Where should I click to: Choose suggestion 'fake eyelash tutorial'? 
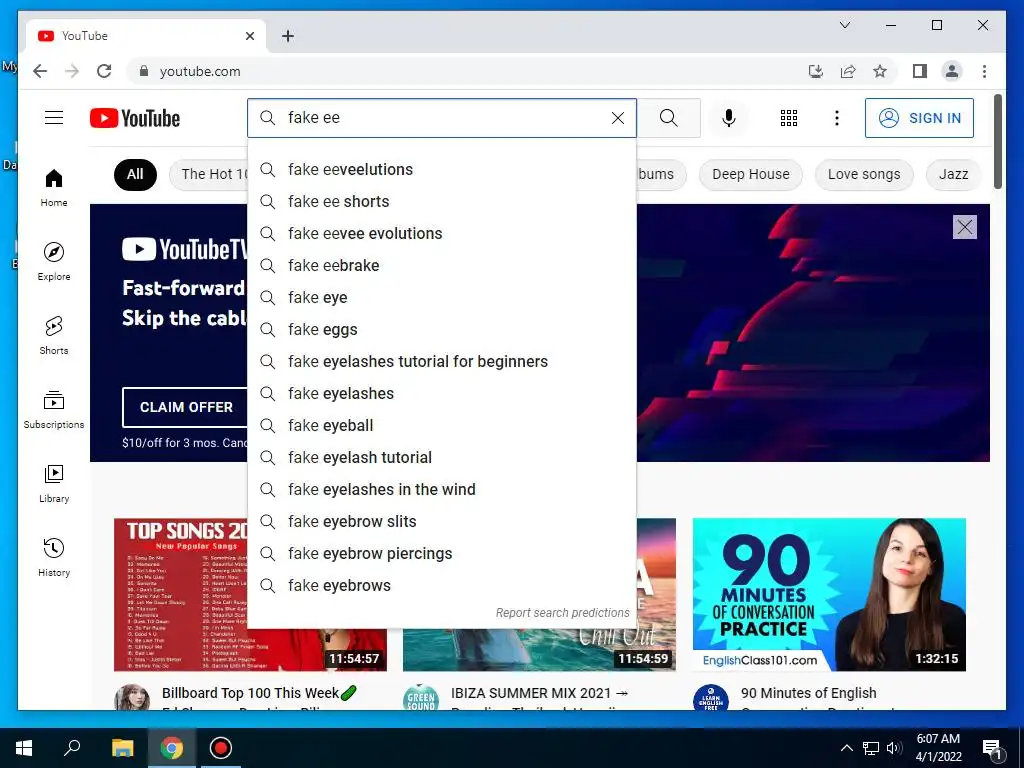click(x=441, y=457)
